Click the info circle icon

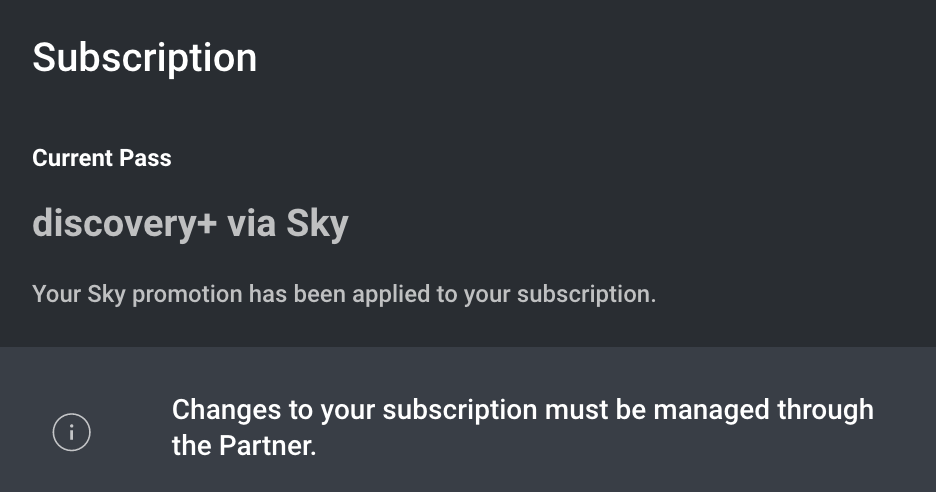pos(72,432)
